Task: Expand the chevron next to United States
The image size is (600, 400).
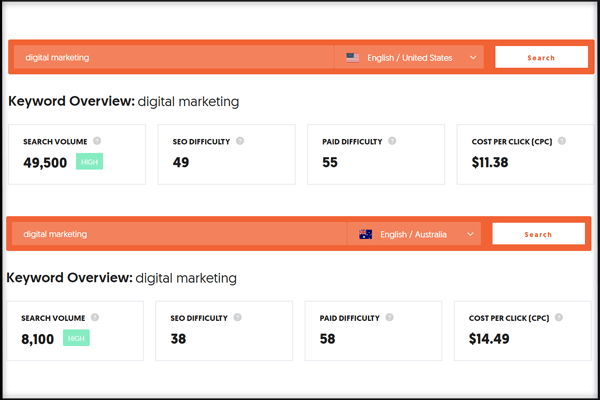Action: [x=473, y=57]
